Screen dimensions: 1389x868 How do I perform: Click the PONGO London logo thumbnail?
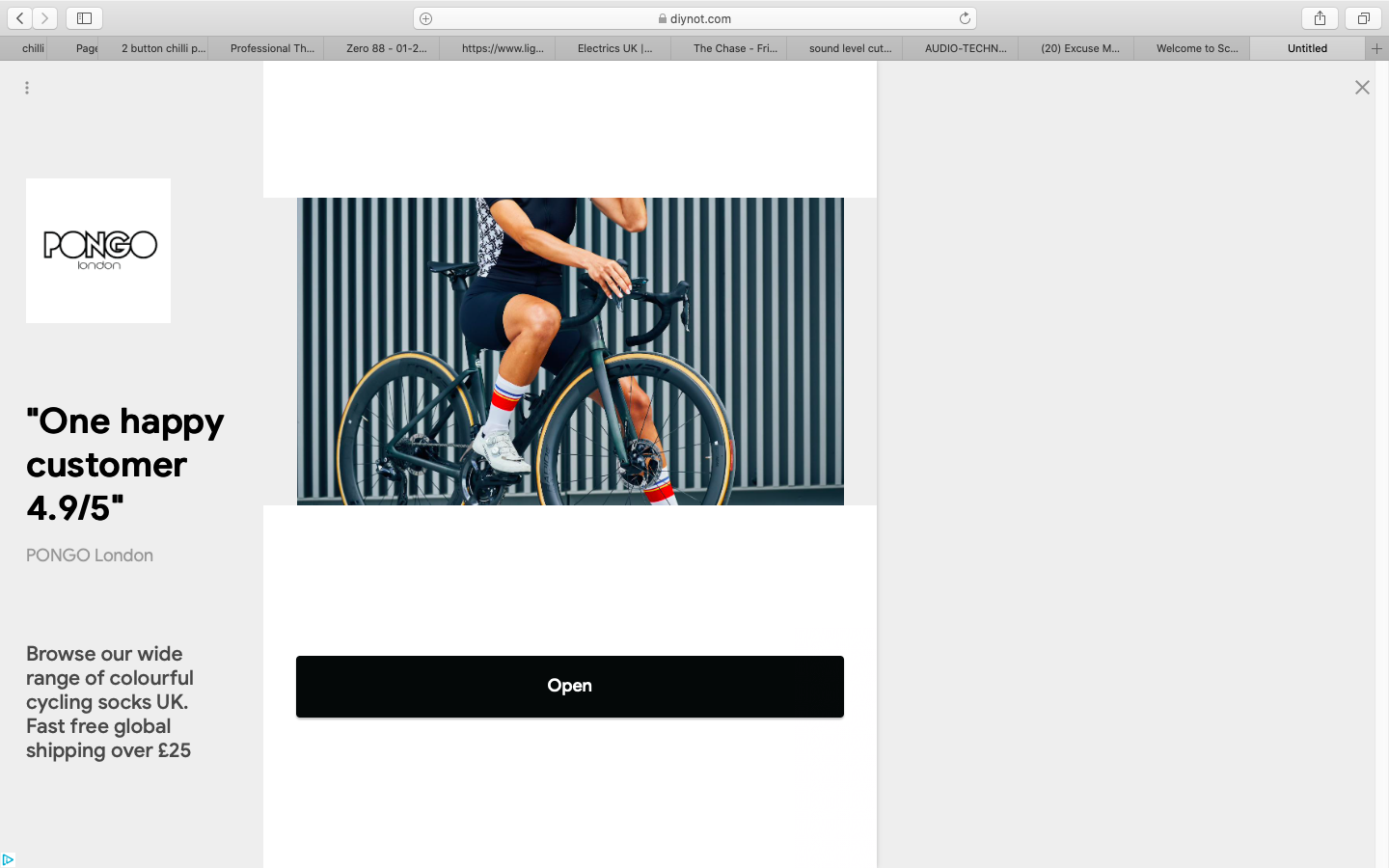(x=98, y=251)
